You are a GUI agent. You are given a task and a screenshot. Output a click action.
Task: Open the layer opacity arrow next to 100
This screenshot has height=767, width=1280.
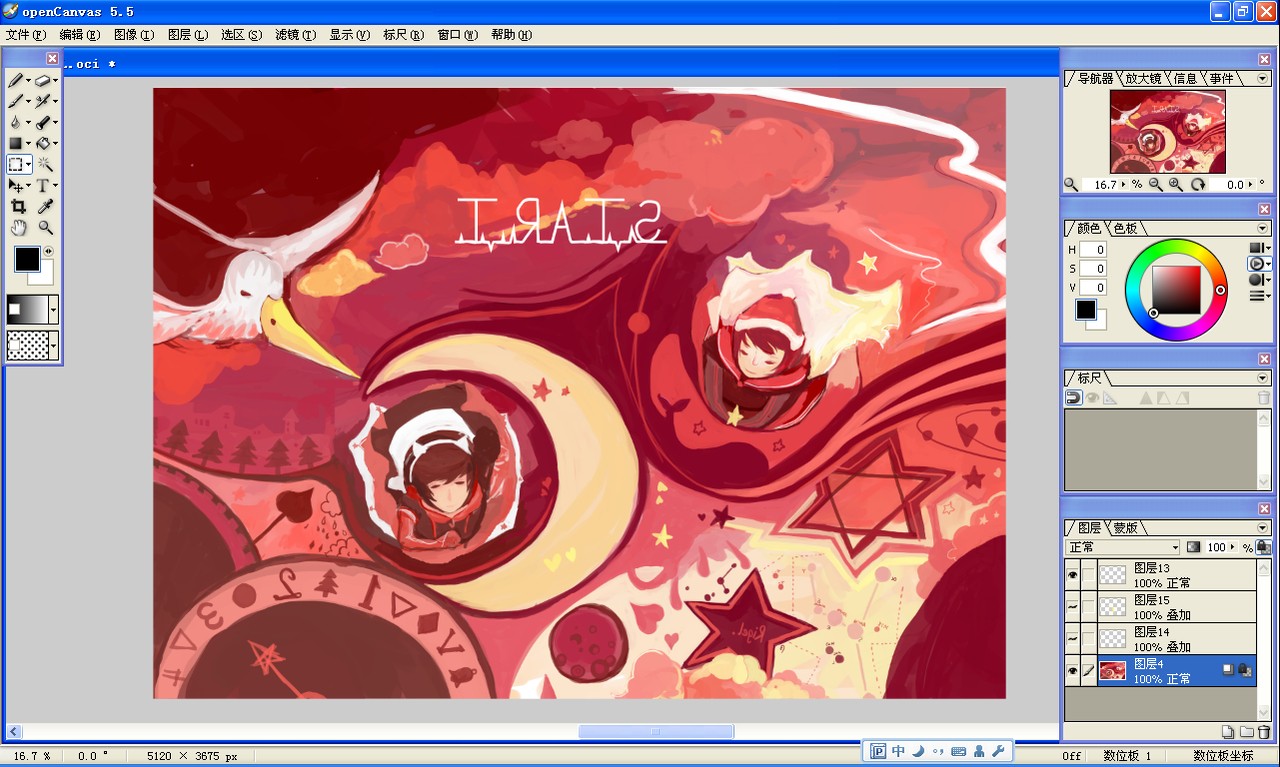point(1232,547)
